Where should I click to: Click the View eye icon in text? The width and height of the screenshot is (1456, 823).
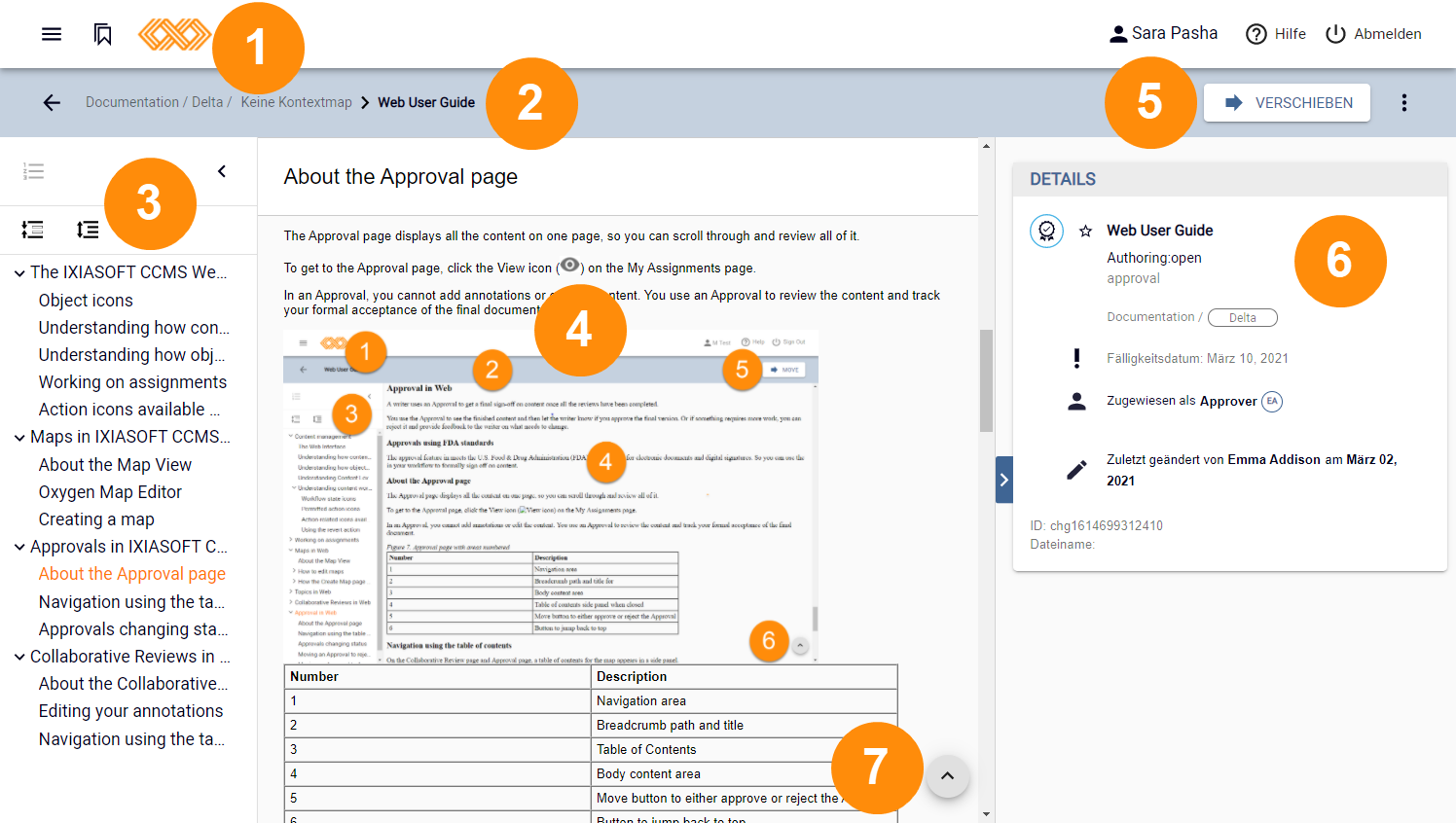point(570,266)
